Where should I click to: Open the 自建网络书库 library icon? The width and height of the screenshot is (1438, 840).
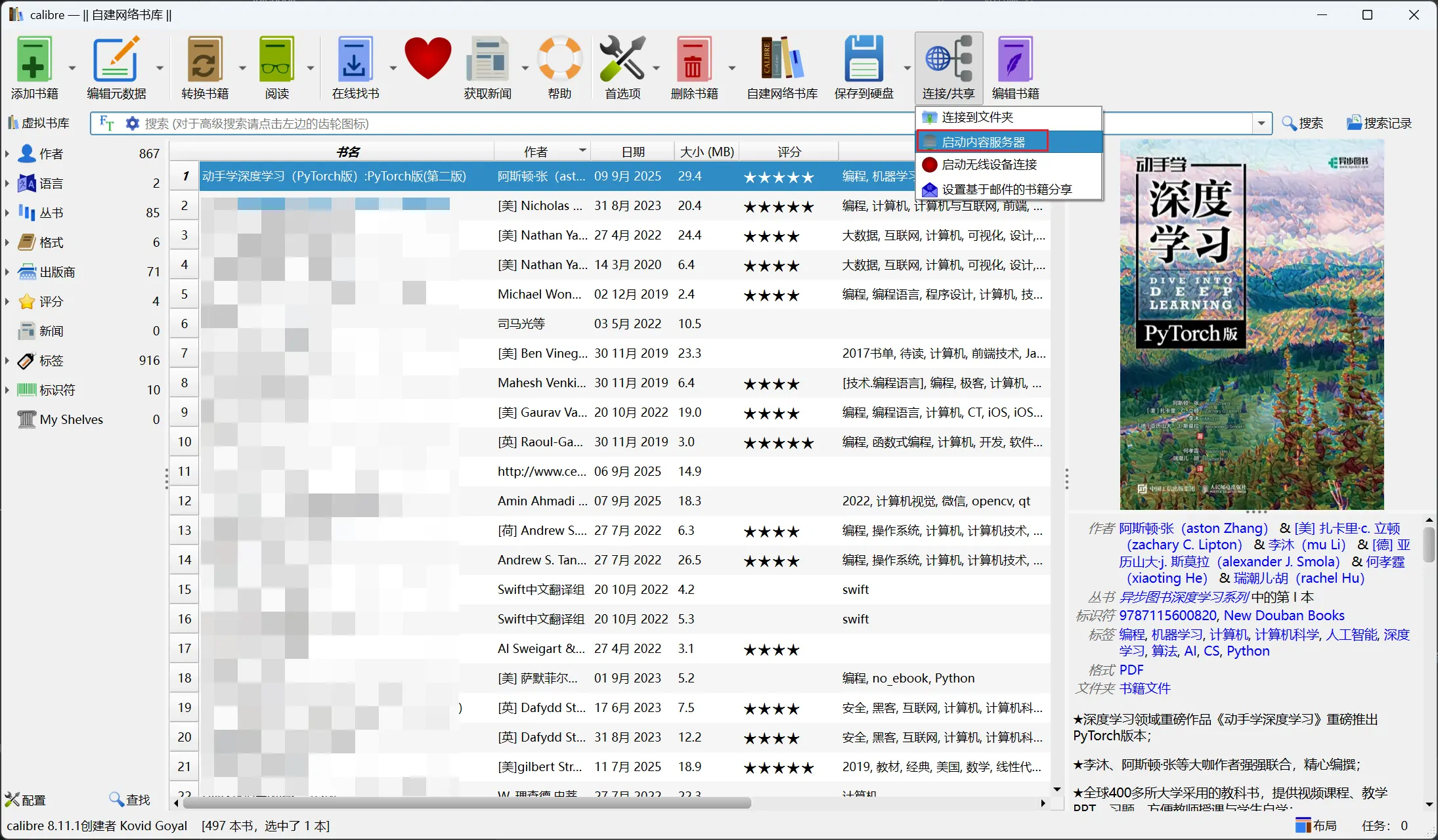point(782,68)
